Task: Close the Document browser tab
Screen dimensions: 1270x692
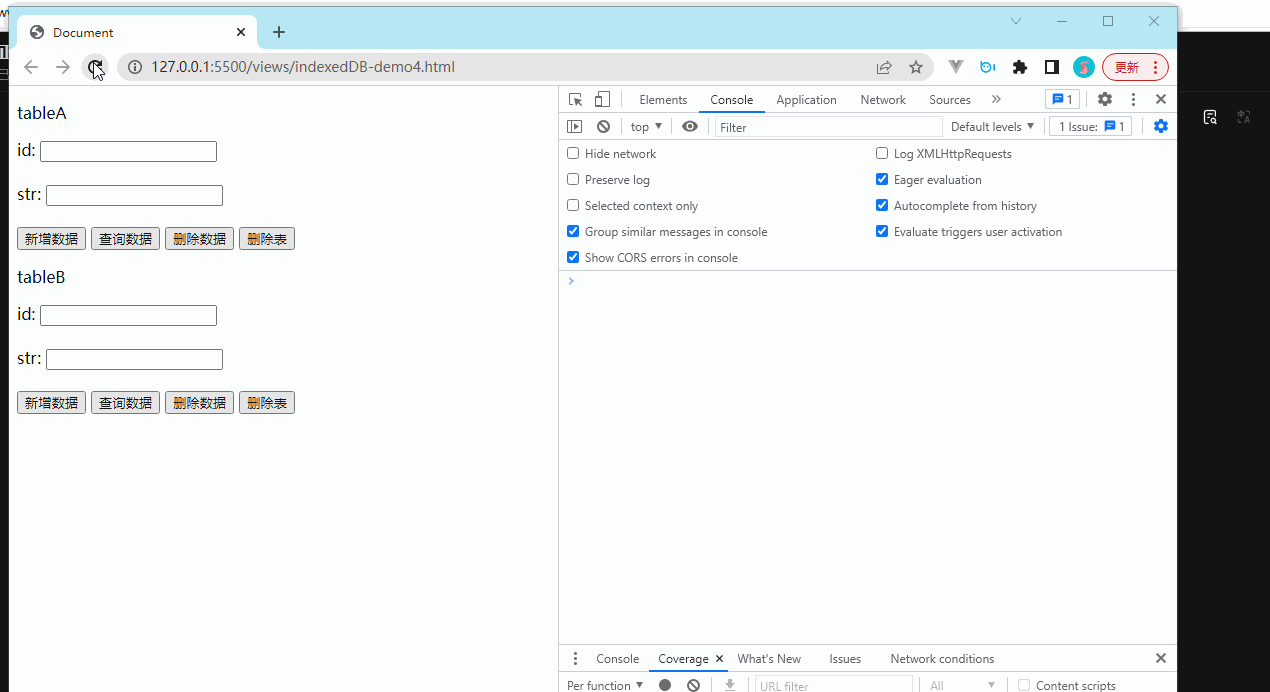Action: [x=241, y=32]
